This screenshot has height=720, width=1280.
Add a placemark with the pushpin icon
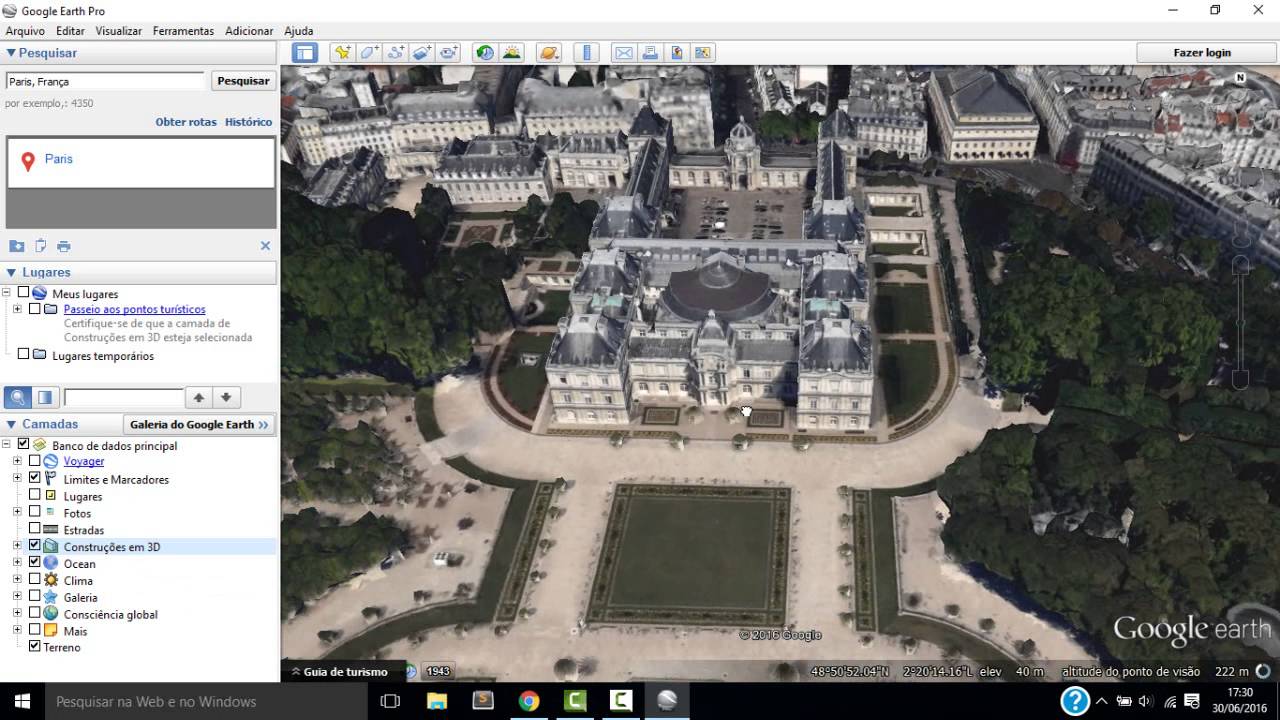343,53
